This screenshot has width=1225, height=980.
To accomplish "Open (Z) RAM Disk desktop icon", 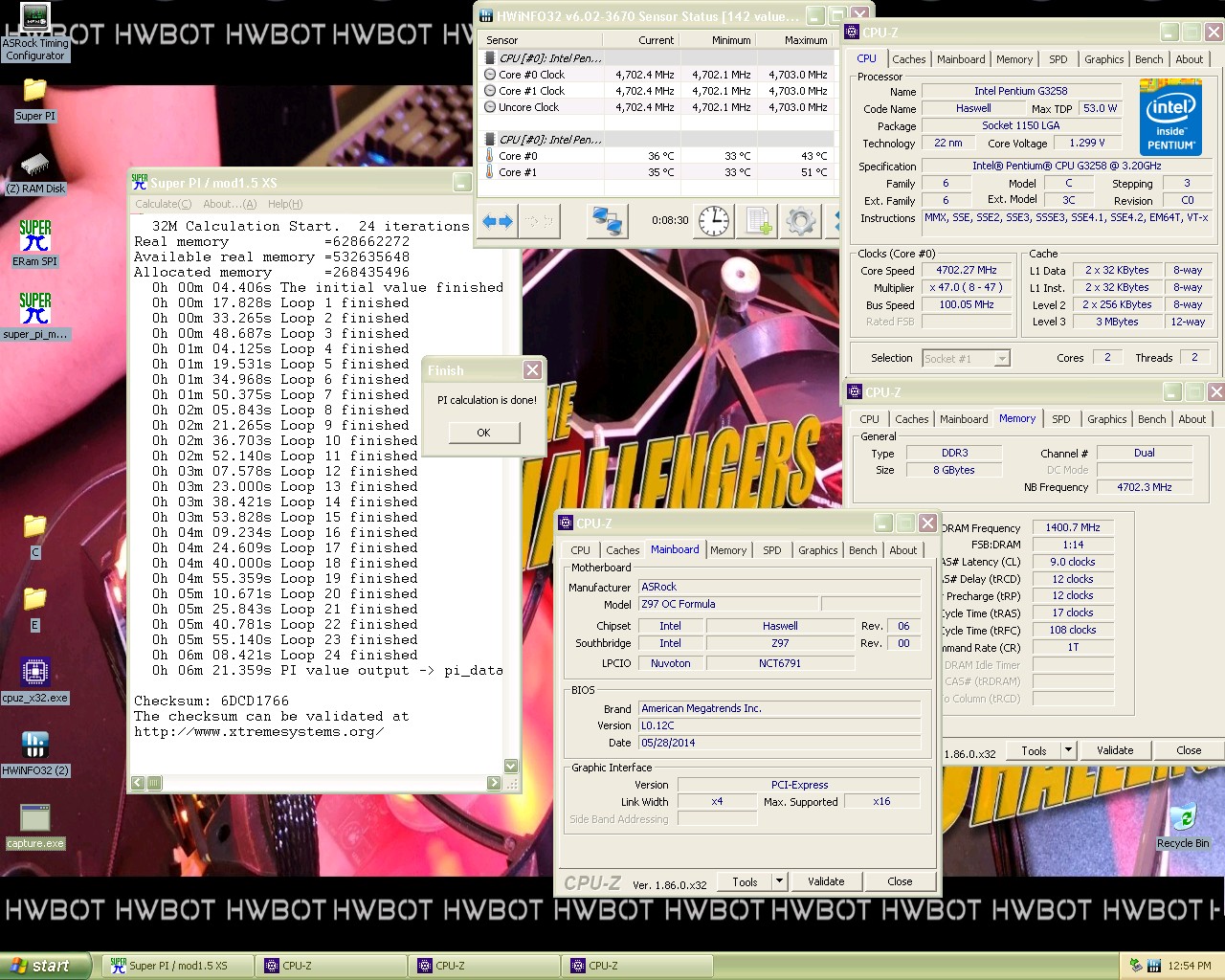I will click(x=35, y=172).
